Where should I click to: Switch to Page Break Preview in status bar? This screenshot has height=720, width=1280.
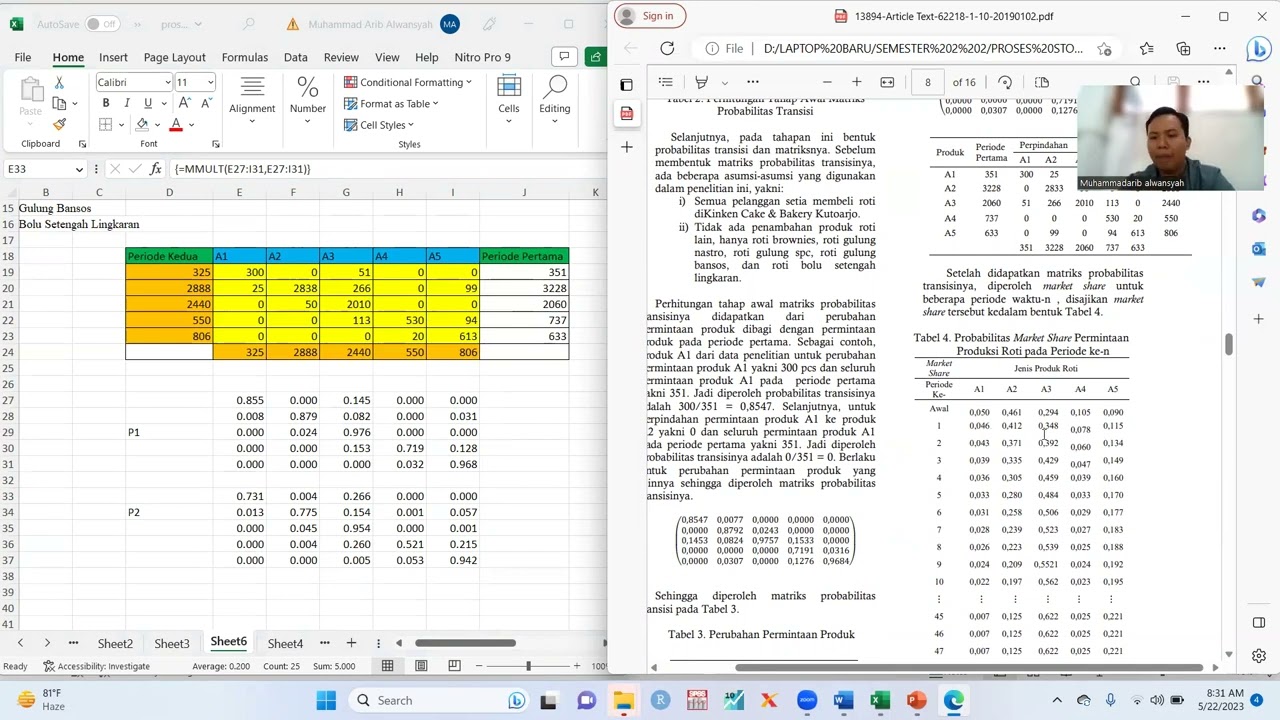point(454,666)
